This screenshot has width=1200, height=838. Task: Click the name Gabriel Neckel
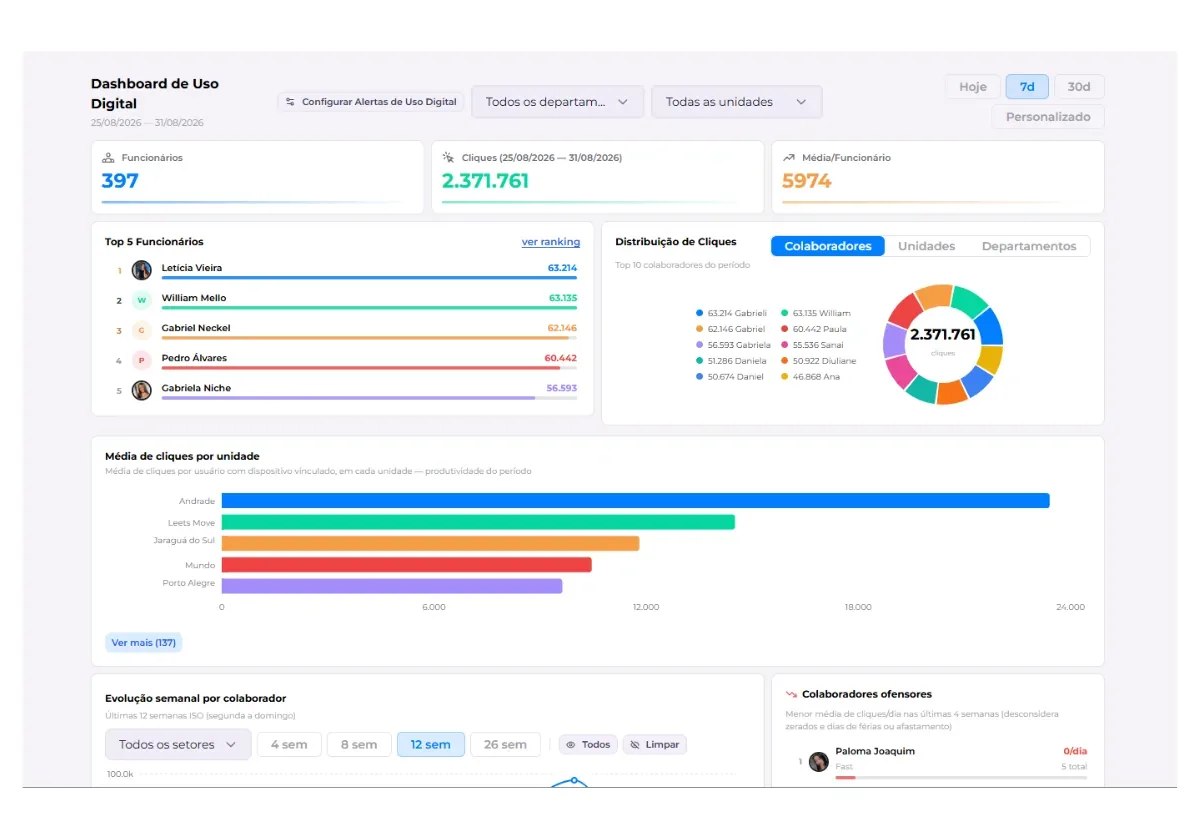[196, 328]
